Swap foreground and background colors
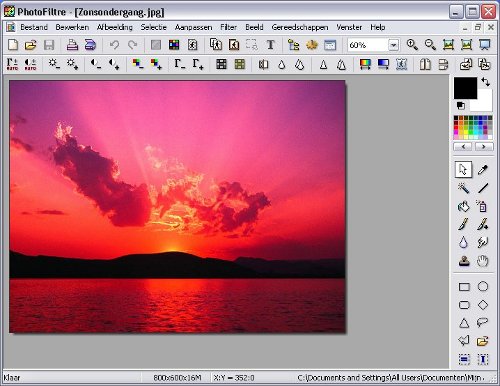Viewport: 500px width, 386px height. coord(486,82)
